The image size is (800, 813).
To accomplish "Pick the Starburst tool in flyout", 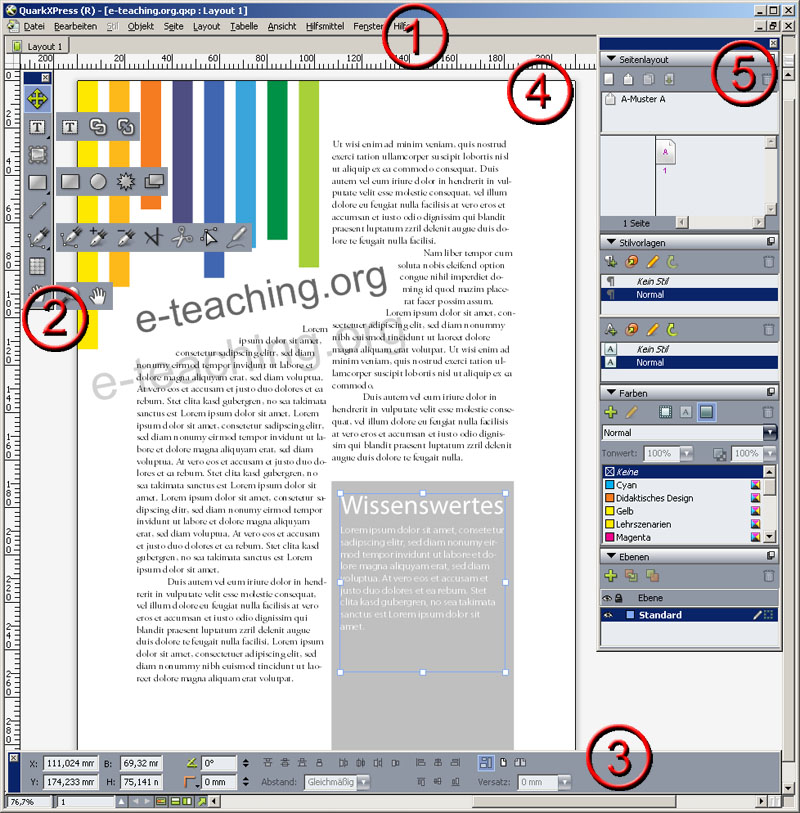I will pos(125,181).
